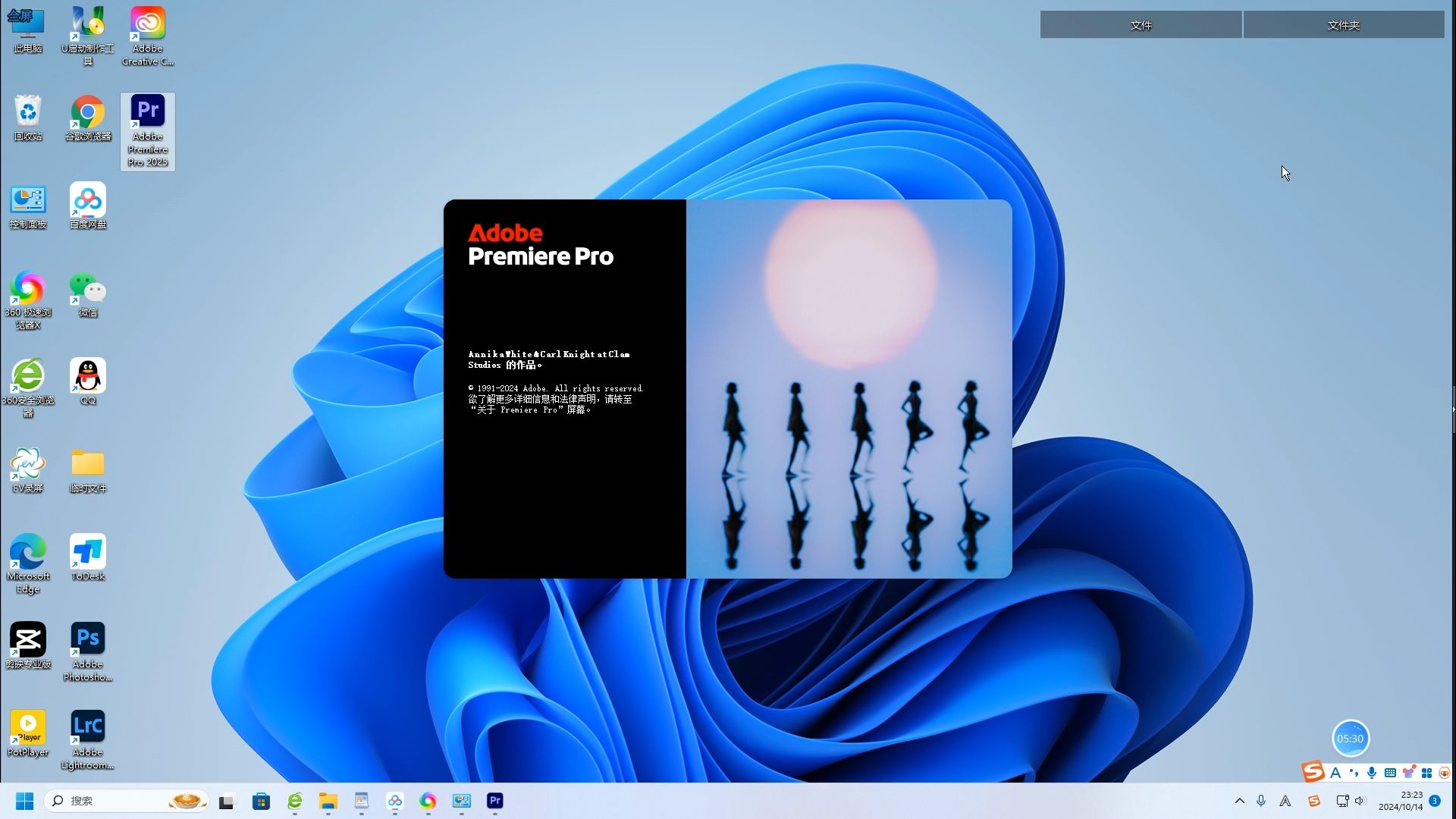Click the taskbar 搜索 search box
The height and width of the screenshot is (819, 1456).
pyautogui.click(x=127, y=801)
